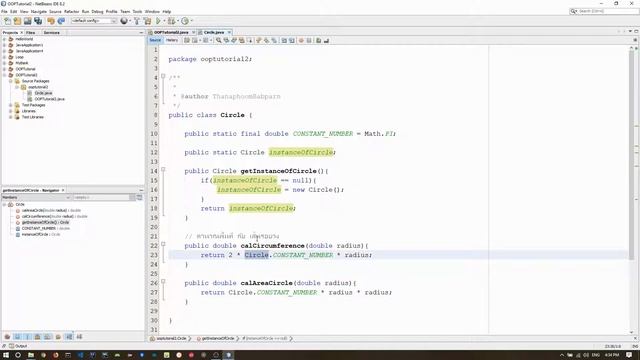Screen dimensions: 640x360
Task: Click the editor vertical scrollbar
Action: pyautogui.click(x=632, y=155)
